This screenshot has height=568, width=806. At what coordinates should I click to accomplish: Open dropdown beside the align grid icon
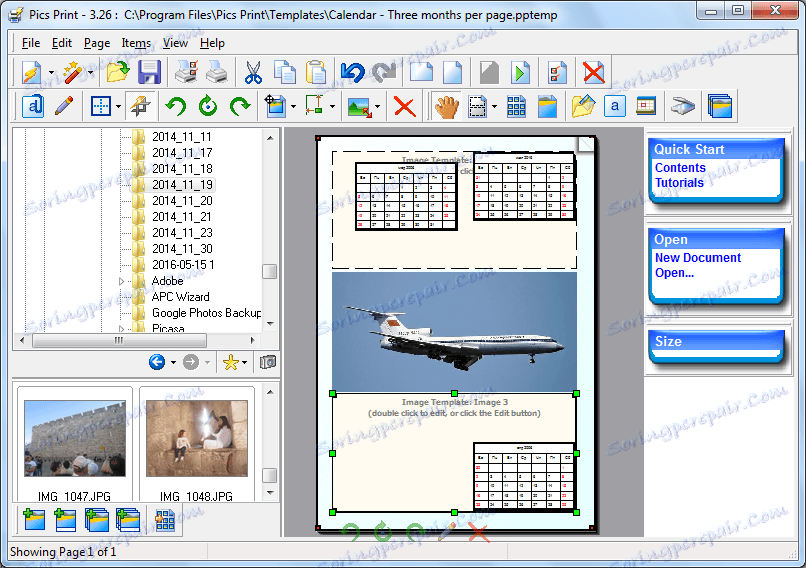pyautogui.click(x=119, y=106)
